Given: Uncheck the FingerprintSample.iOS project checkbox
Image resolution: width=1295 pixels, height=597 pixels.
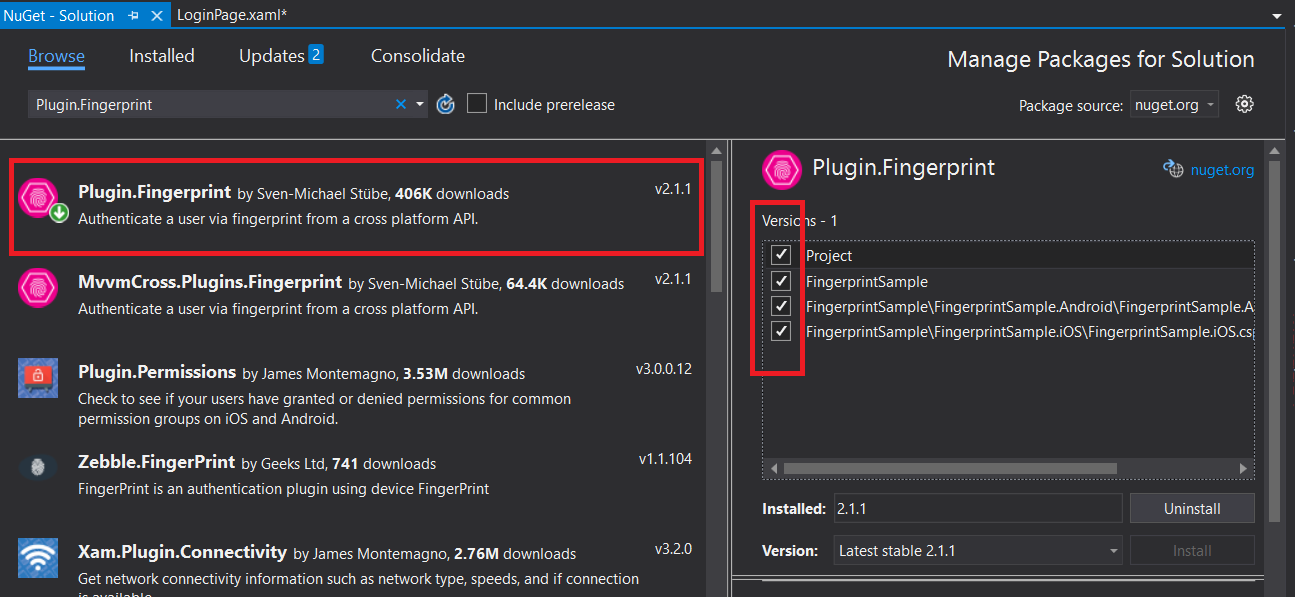Looking at the screenshot, I should click(x=781, y=331).
